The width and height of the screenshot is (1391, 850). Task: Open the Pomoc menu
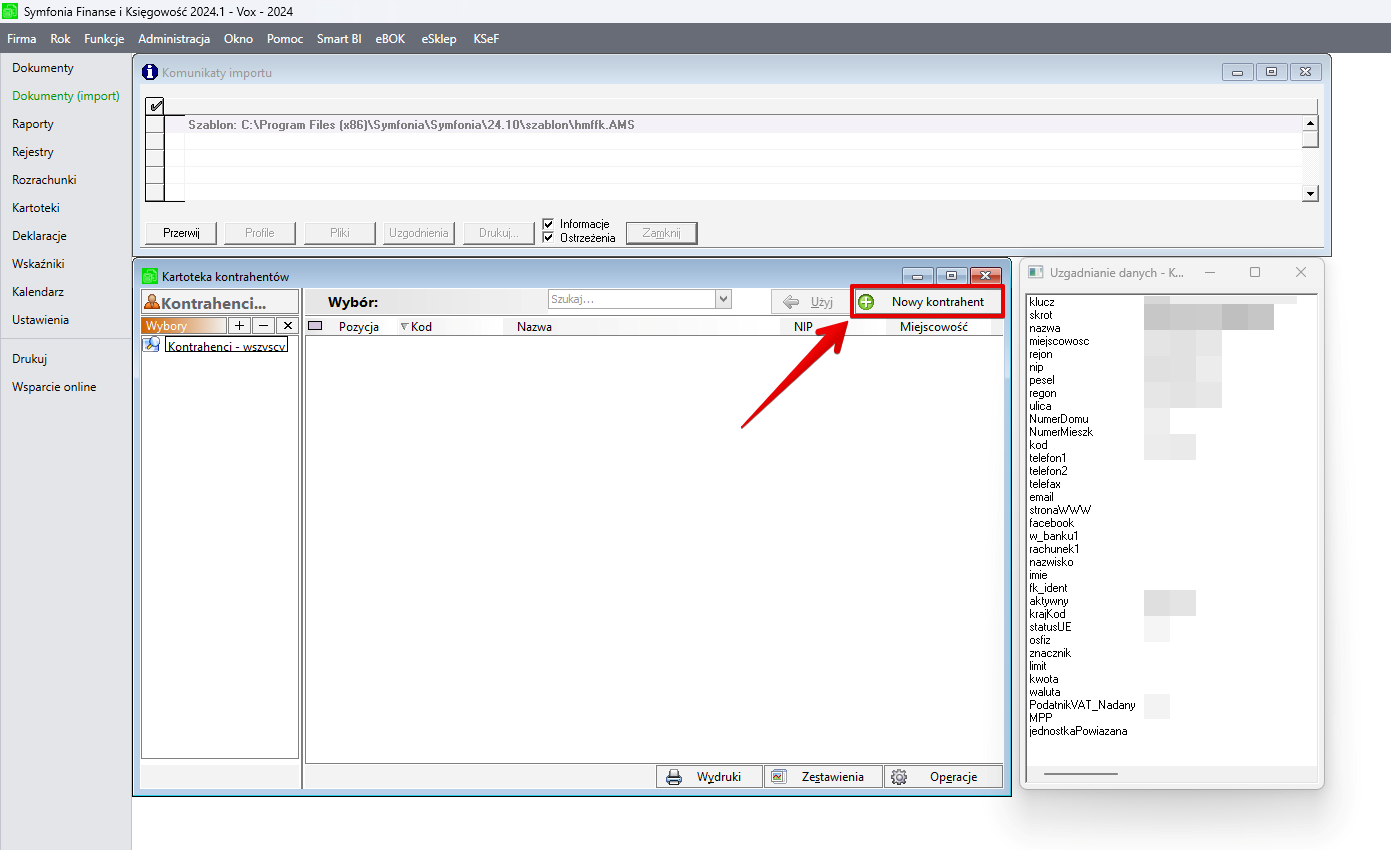pyautogui.click(x=285, y=39)
